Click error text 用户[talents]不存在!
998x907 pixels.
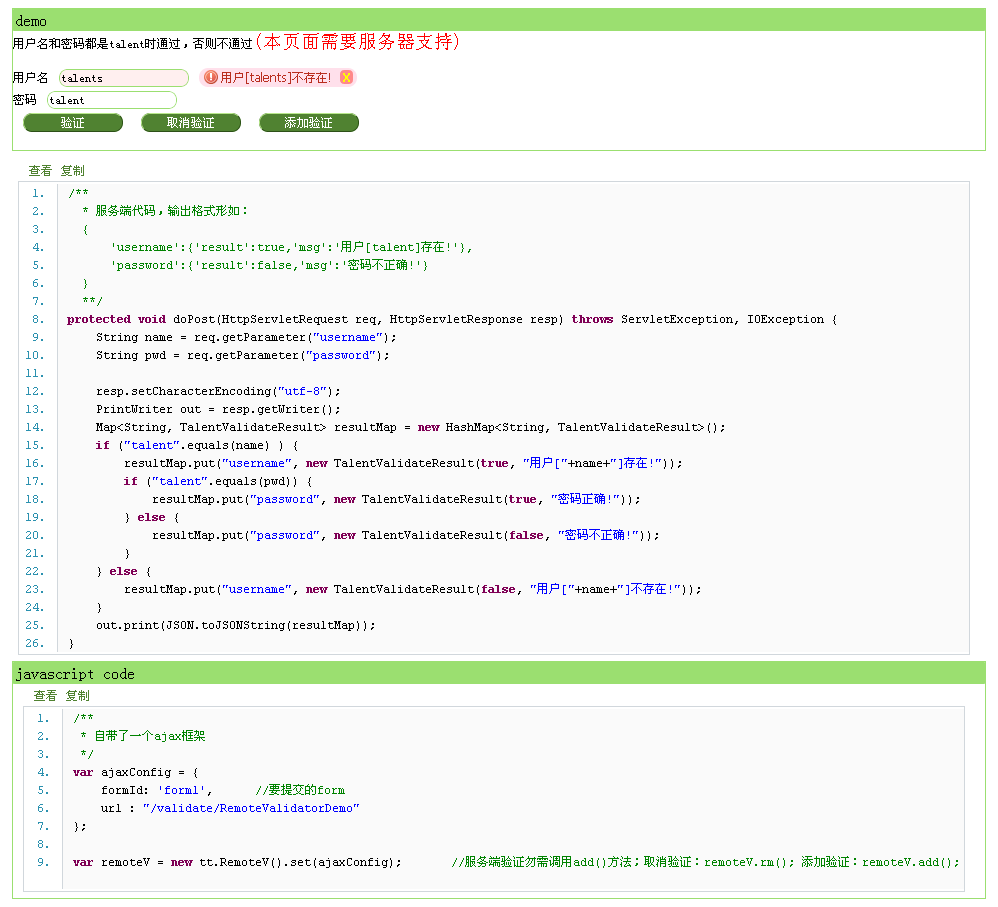tap(276, 78)
